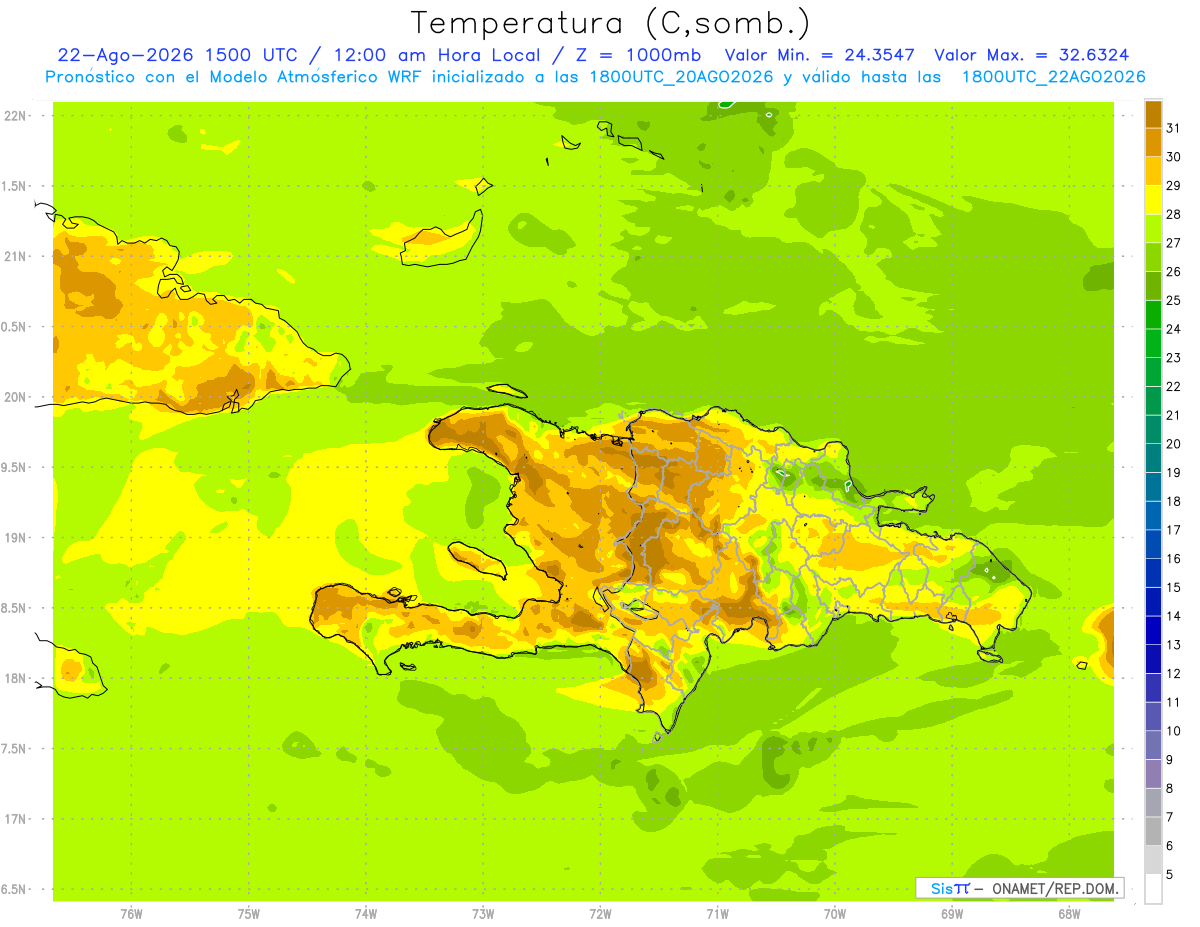Click the '70W' longitude axis label
Image resolution: width=1200 pixels, height=927 pixels.
click(x=834, y=914)
